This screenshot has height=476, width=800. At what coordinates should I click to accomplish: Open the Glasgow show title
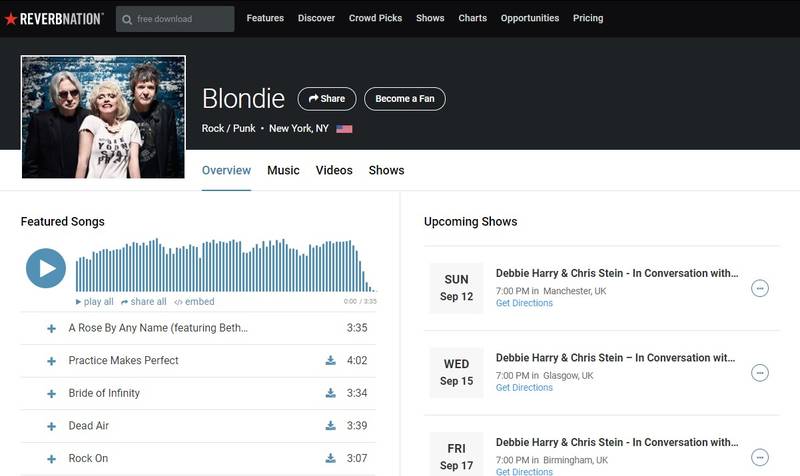pyautogui.click(x=615, y=358)
